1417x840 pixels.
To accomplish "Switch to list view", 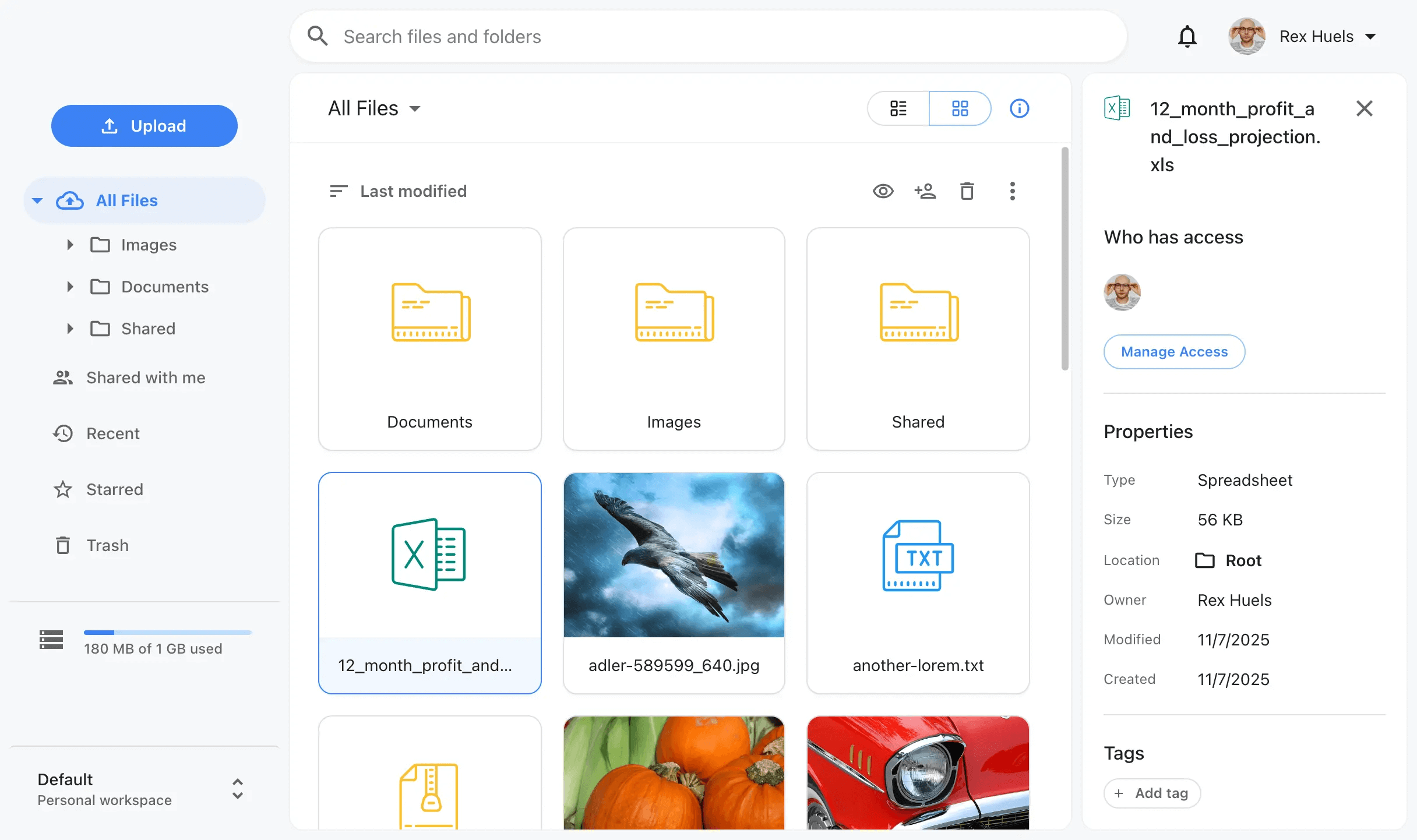I will click(x=898, y=108).
